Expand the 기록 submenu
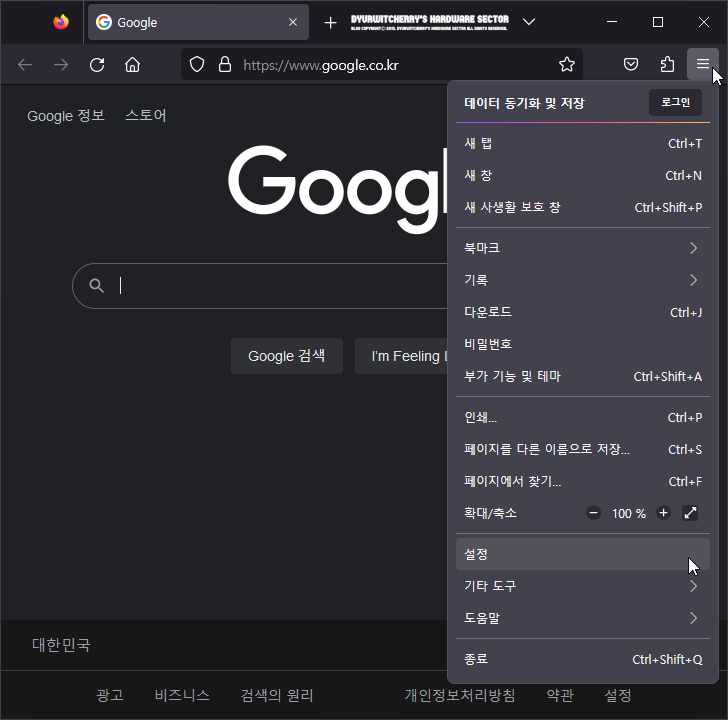 coord(583,280)
